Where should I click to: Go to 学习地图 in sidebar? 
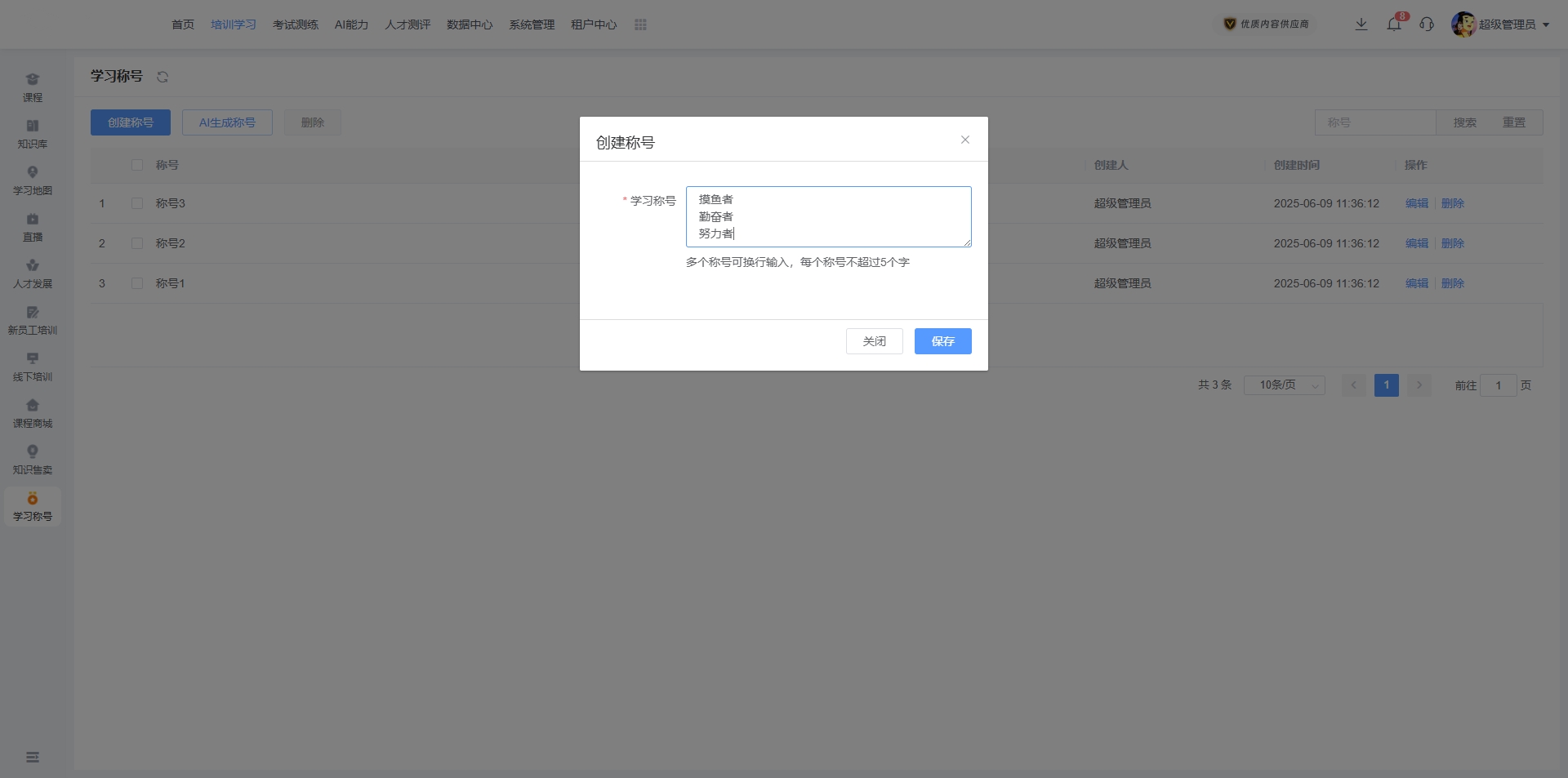33,180
